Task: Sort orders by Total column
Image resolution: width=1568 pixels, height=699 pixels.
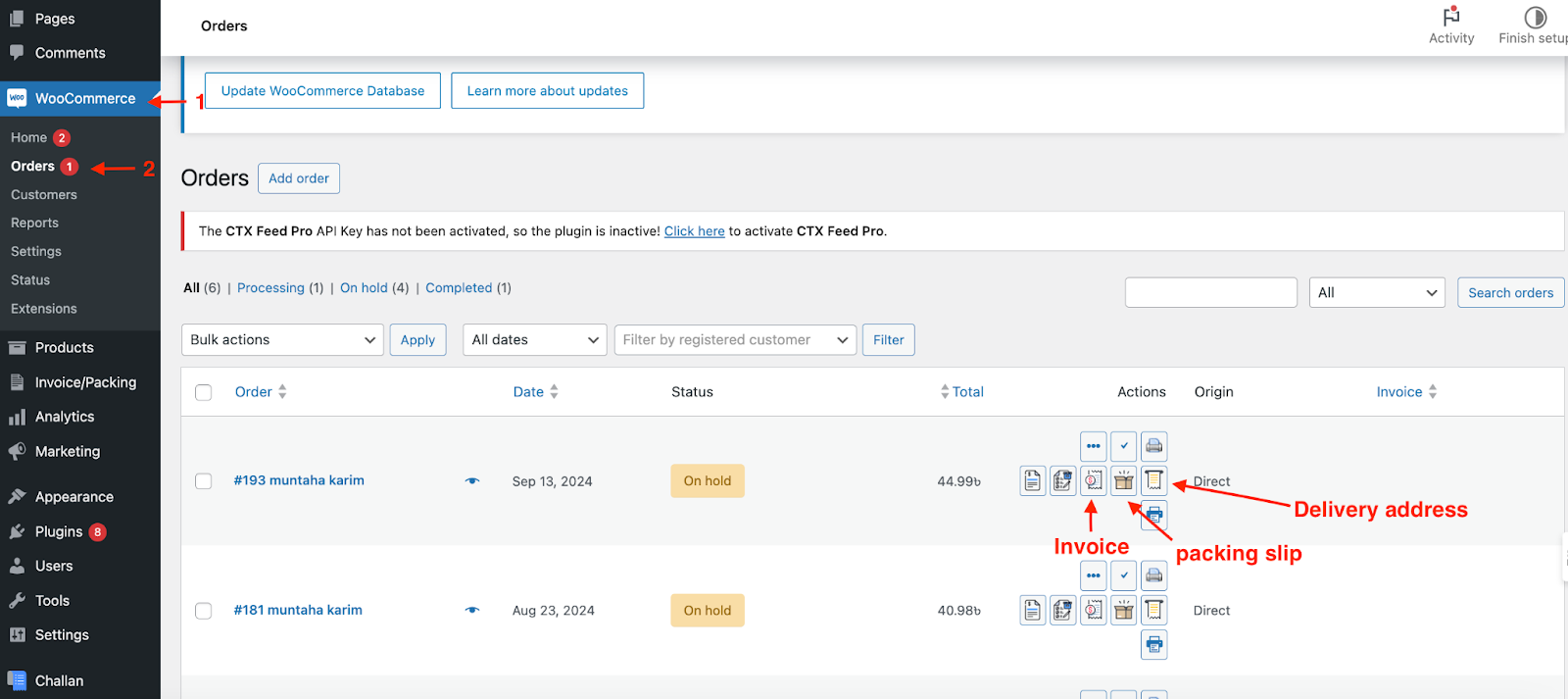Action: [961, 391]
